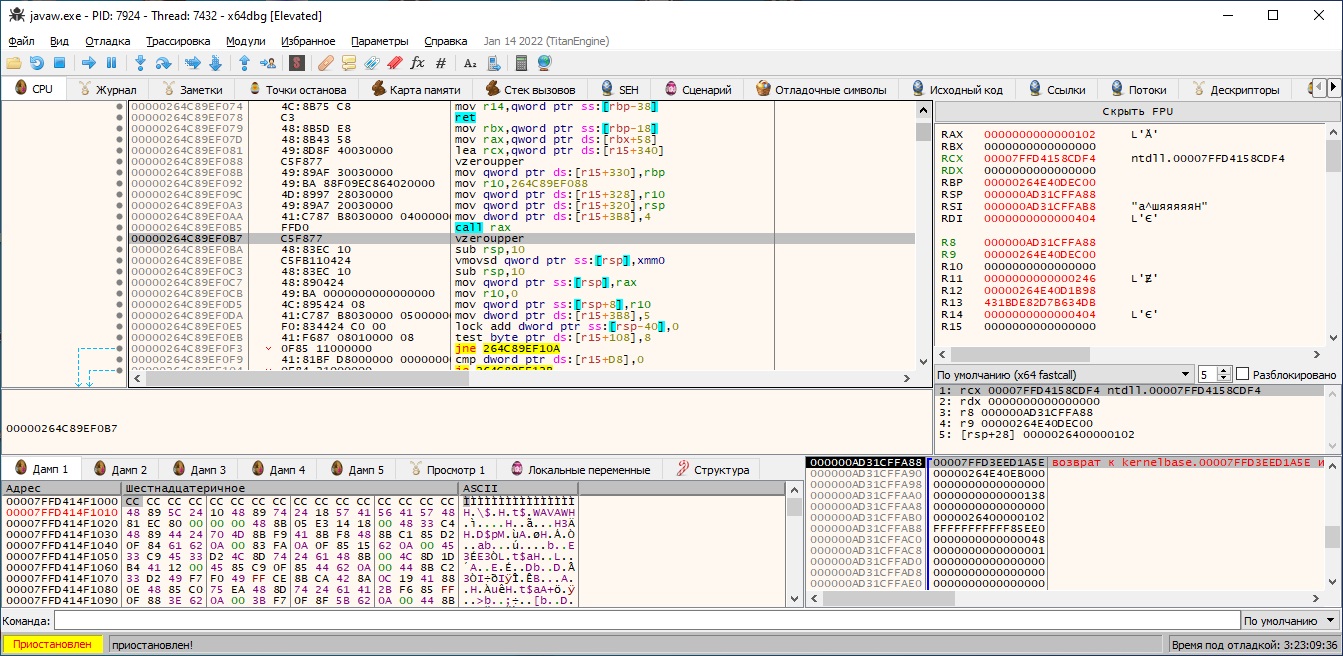This screenshot has height=656, width=1343.
Task: Select the Структура tab
Action: click(x=712, y=469)
